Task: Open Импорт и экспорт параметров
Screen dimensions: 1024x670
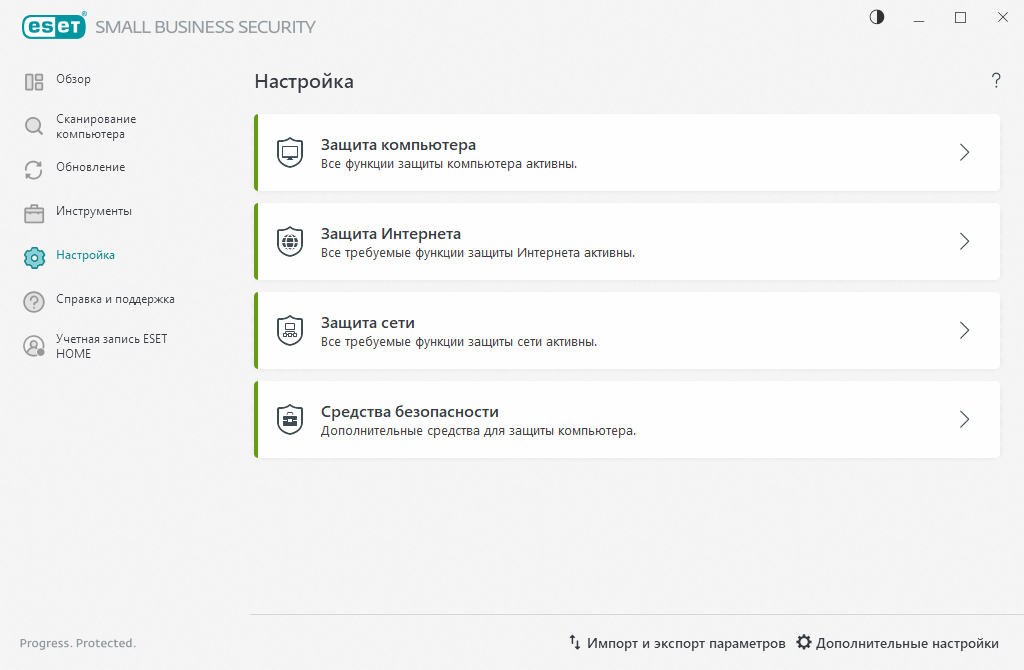Action: coord(677,643)
